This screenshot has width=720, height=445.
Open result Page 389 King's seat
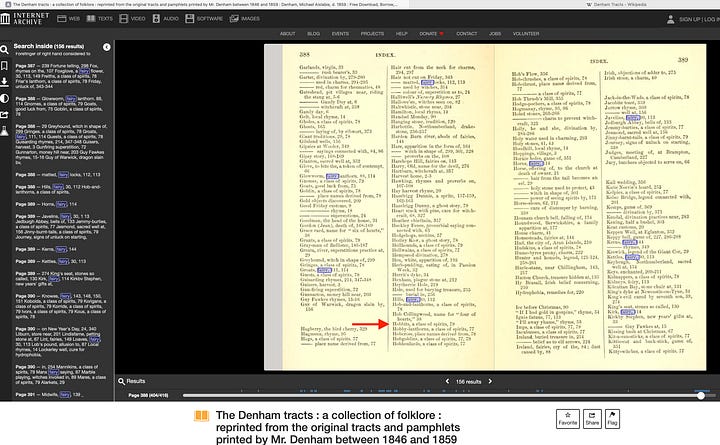click(x=60, y=278)
